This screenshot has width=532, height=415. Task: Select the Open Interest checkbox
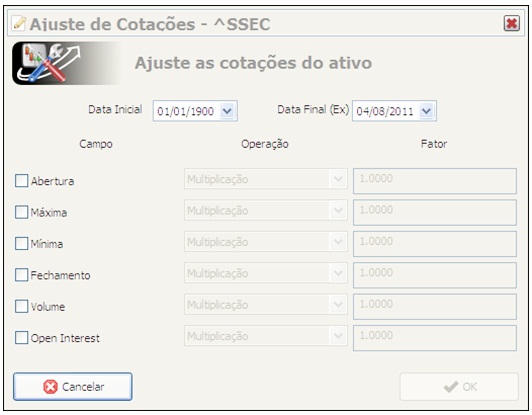point(21,338)
